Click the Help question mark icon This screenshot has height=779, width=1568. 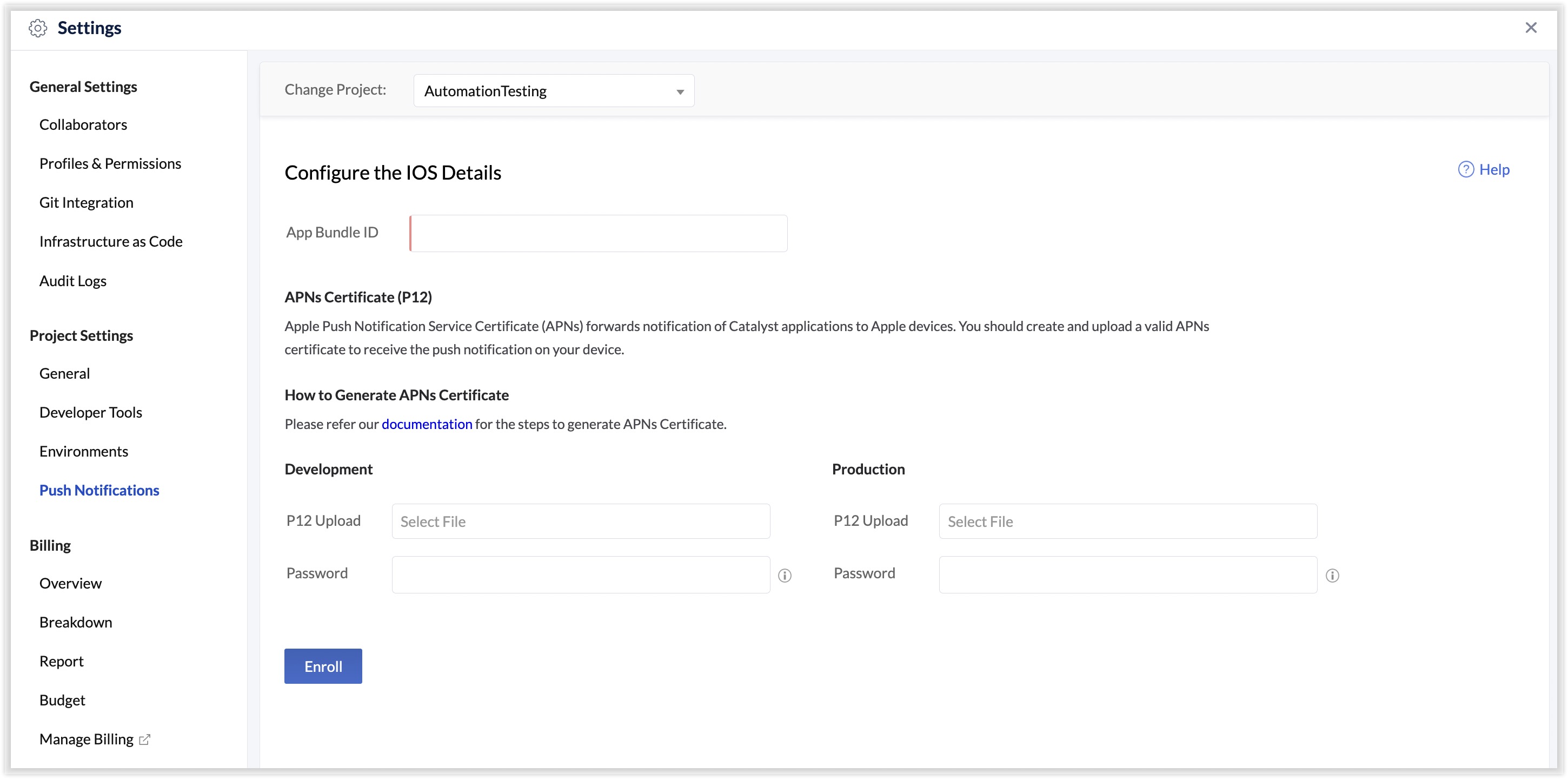coord(1466,169)
